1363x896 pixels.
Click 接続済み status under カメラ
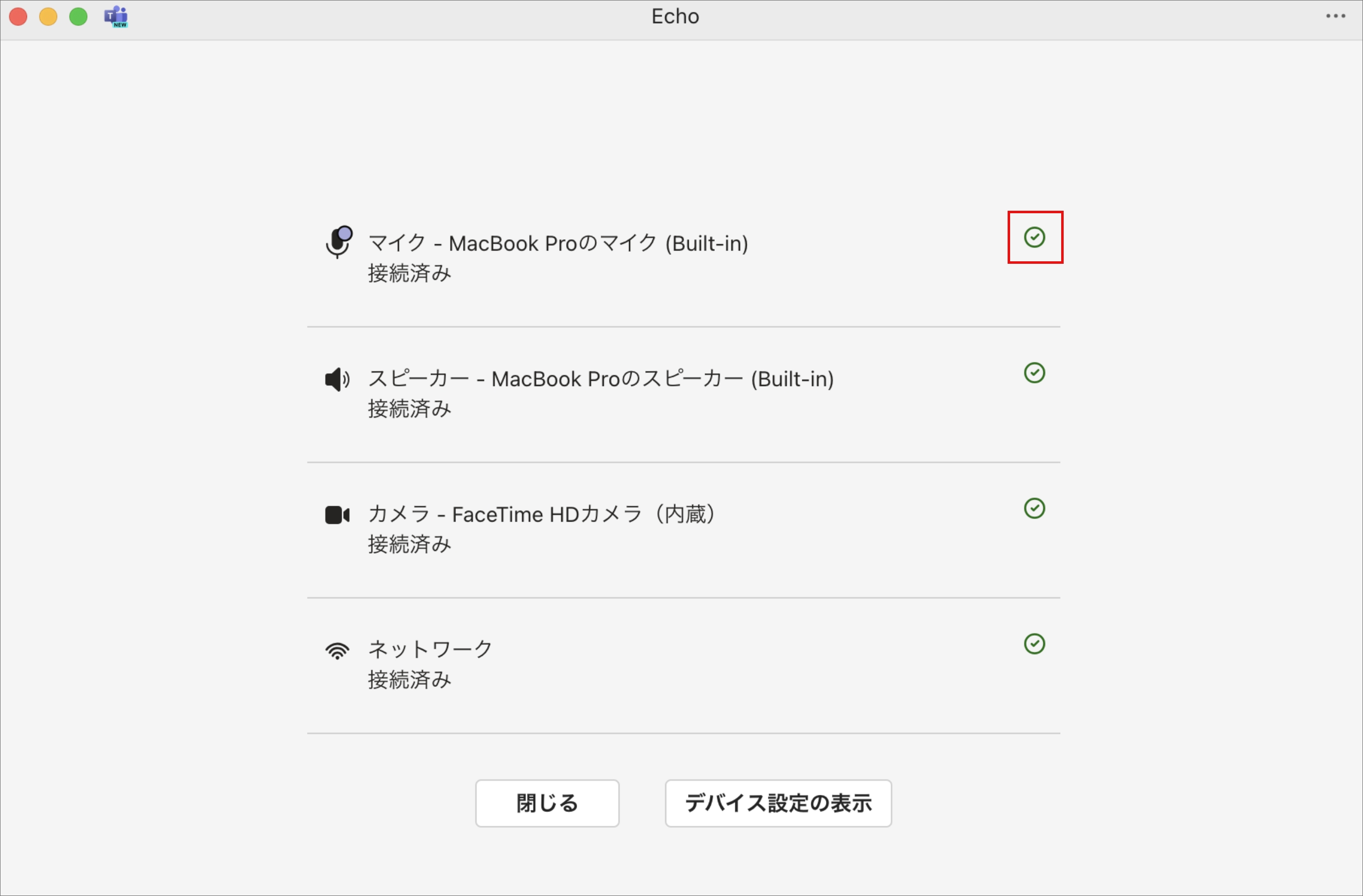(x=409, y=544)
